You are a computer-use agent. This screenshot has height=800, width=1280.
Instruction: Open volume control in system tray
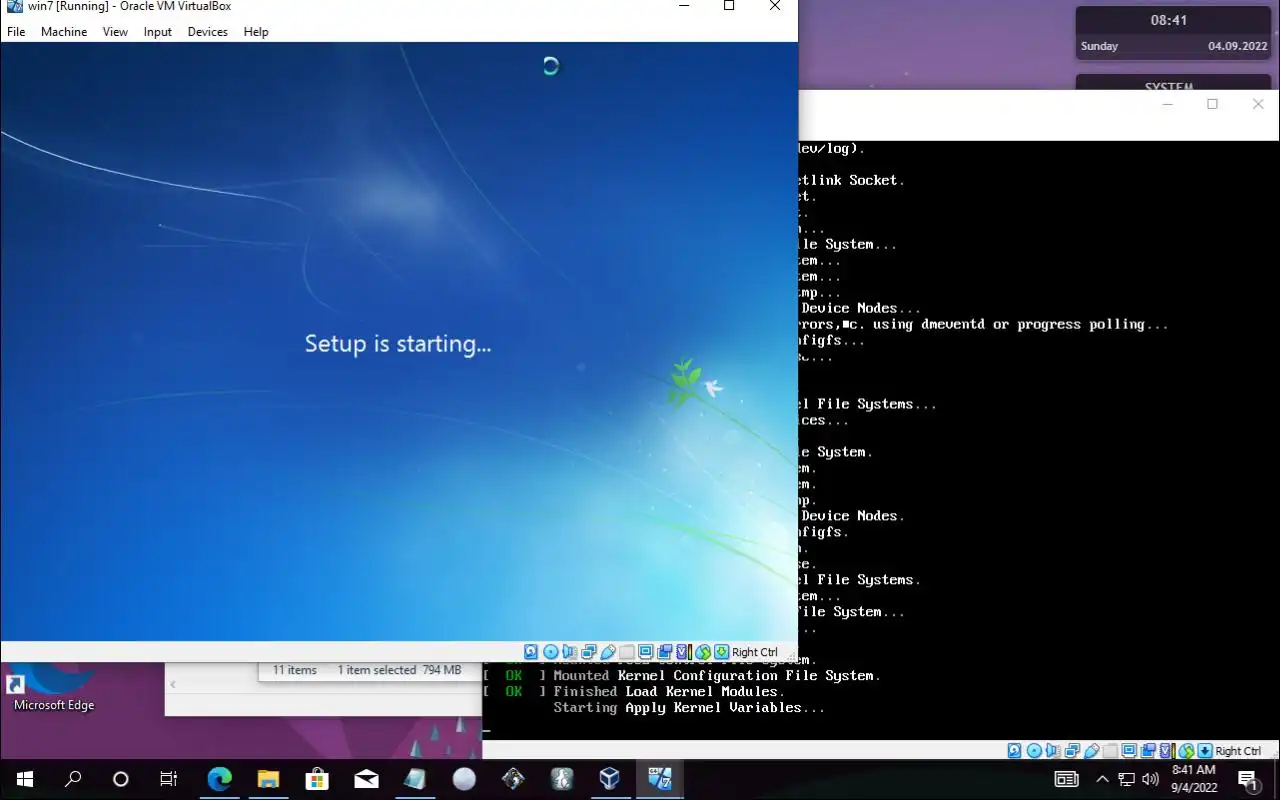pyautogui.click(x=1150, y=779)
